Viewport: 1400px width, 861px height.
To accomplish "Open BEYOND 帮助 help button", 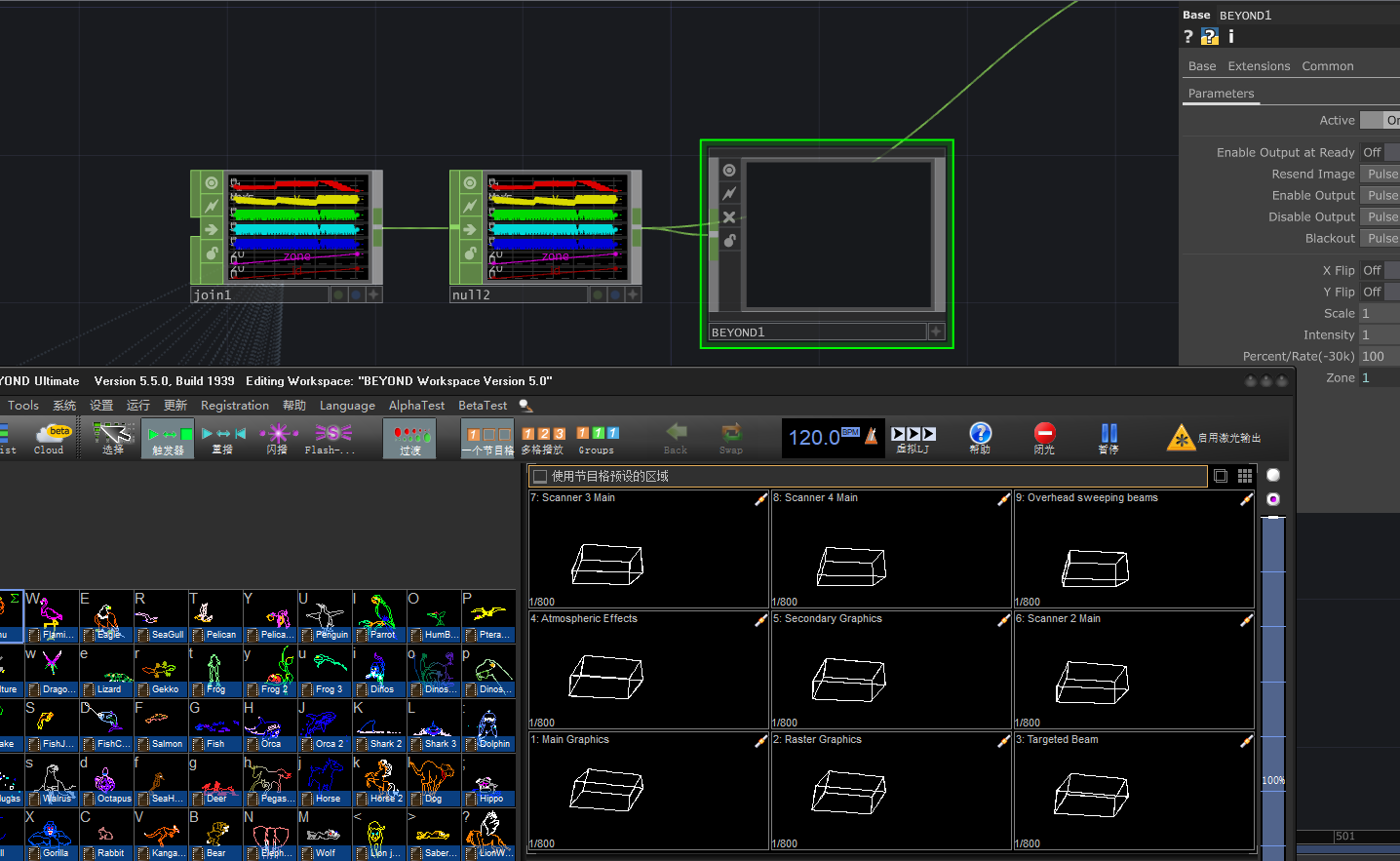I will point(981,438).
